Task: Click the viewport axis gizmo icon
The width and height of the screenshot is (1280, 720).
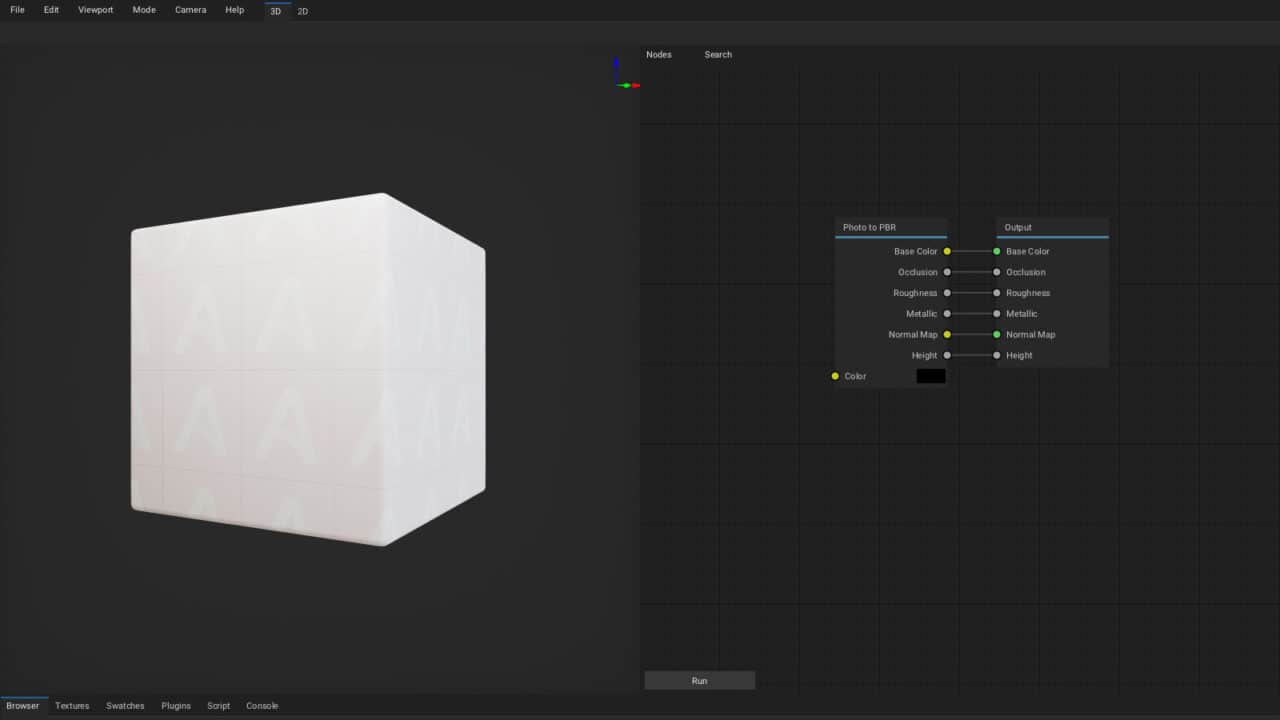Action: [626, 75]
